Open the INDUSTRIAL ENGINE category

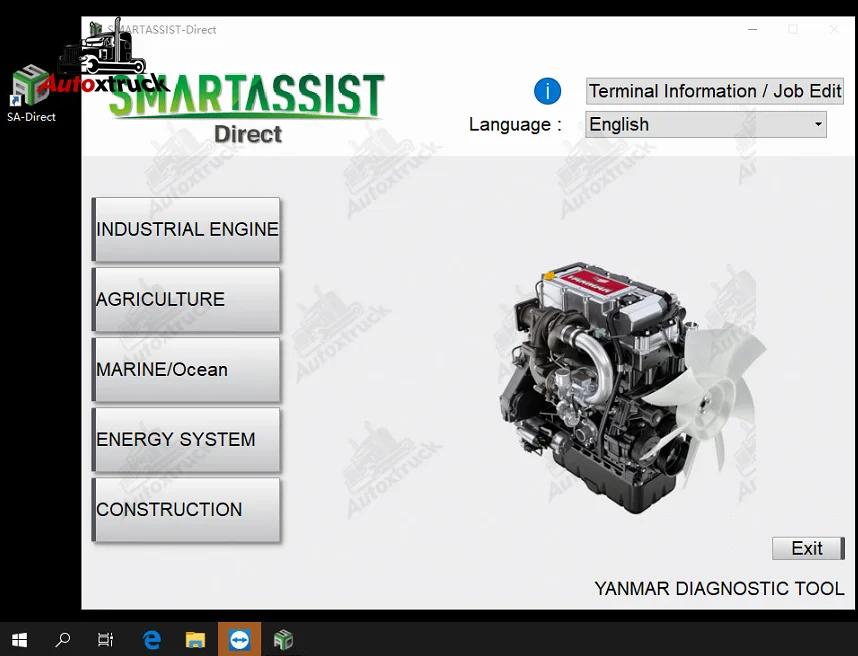186,229
